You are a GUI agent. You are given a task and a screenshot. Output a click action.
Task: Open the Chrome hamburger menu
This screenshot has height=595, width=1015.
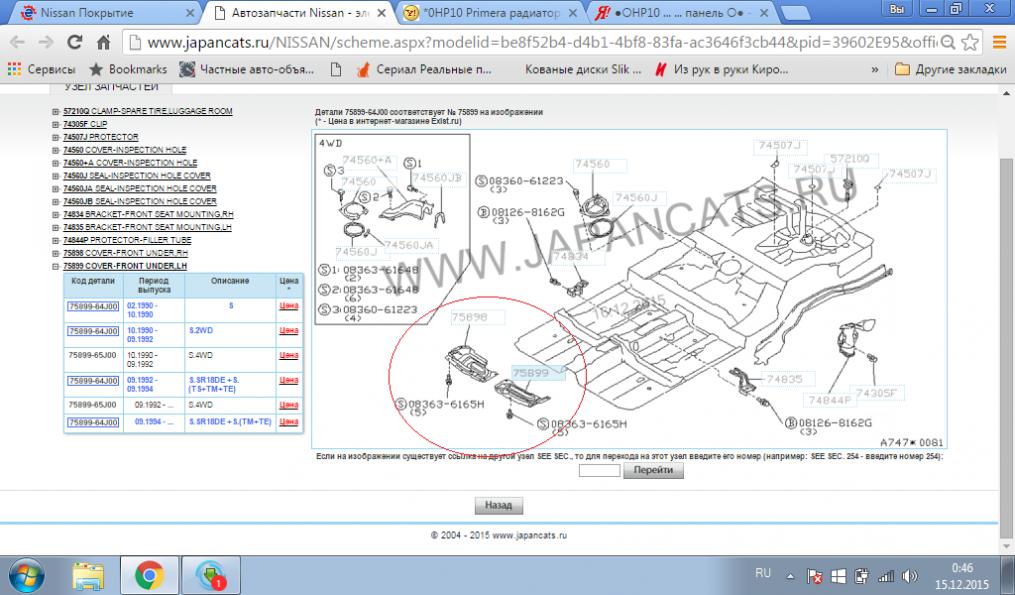999,43
